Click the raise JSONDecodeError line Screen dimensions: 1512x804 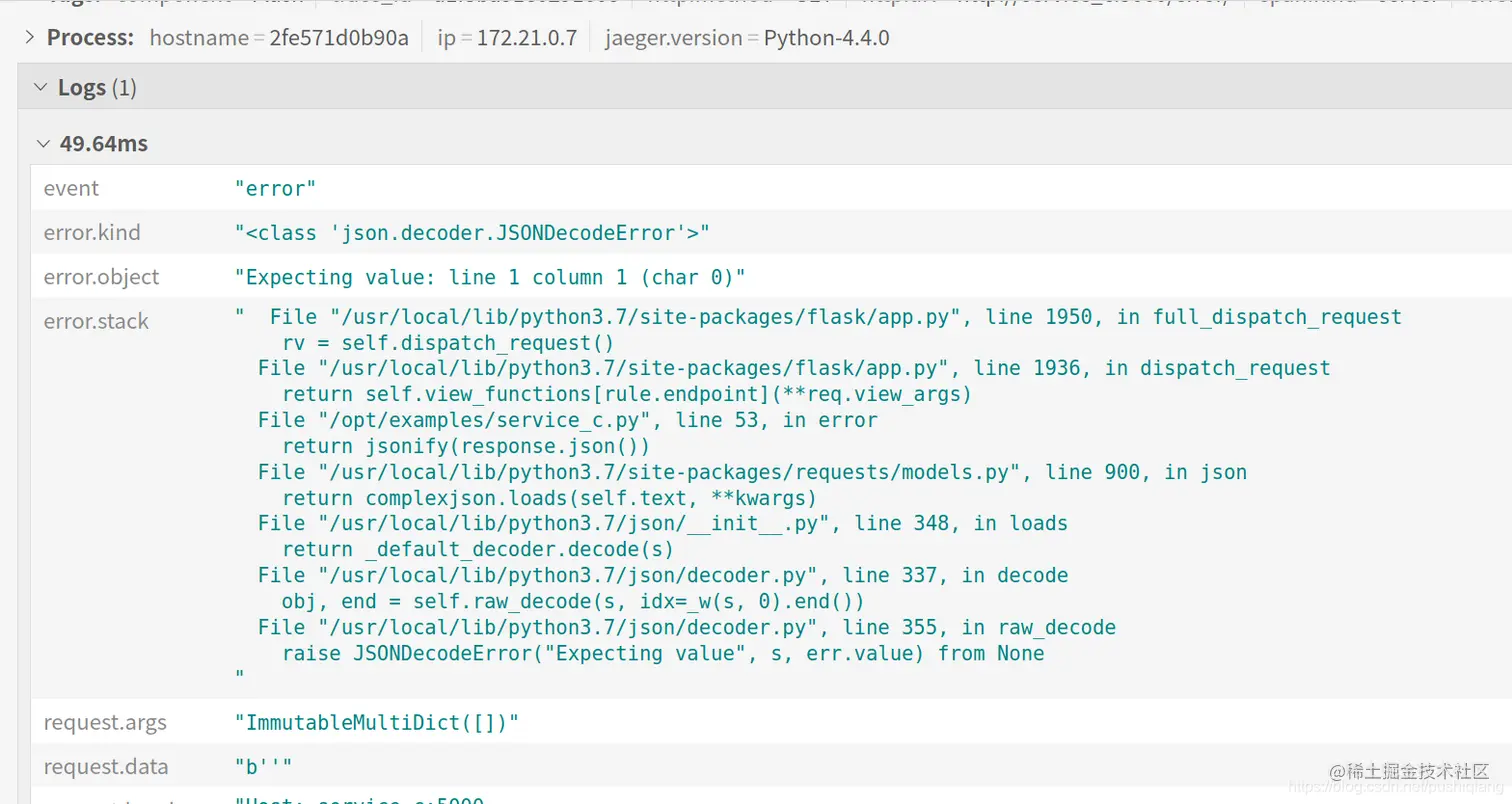click(663, 653)
